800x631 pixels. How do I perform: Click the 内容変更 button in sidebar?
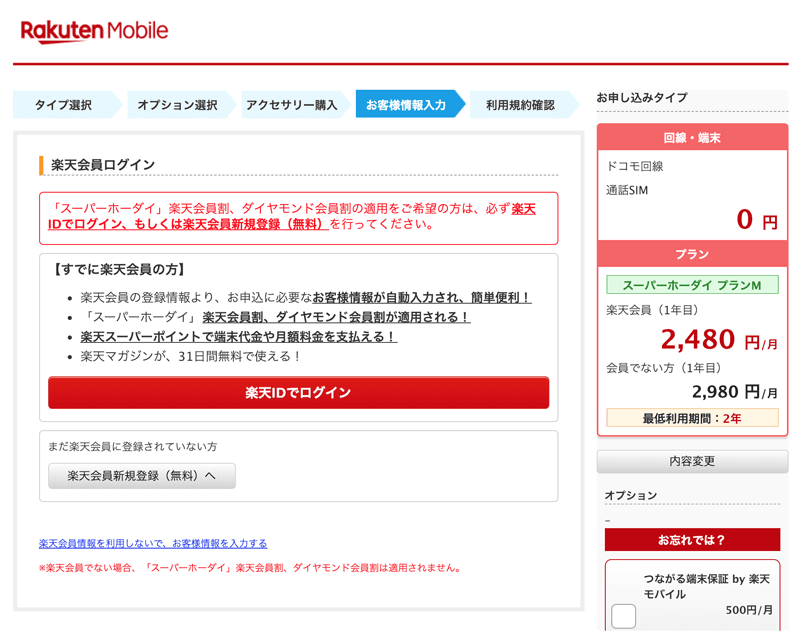point(692,461)
